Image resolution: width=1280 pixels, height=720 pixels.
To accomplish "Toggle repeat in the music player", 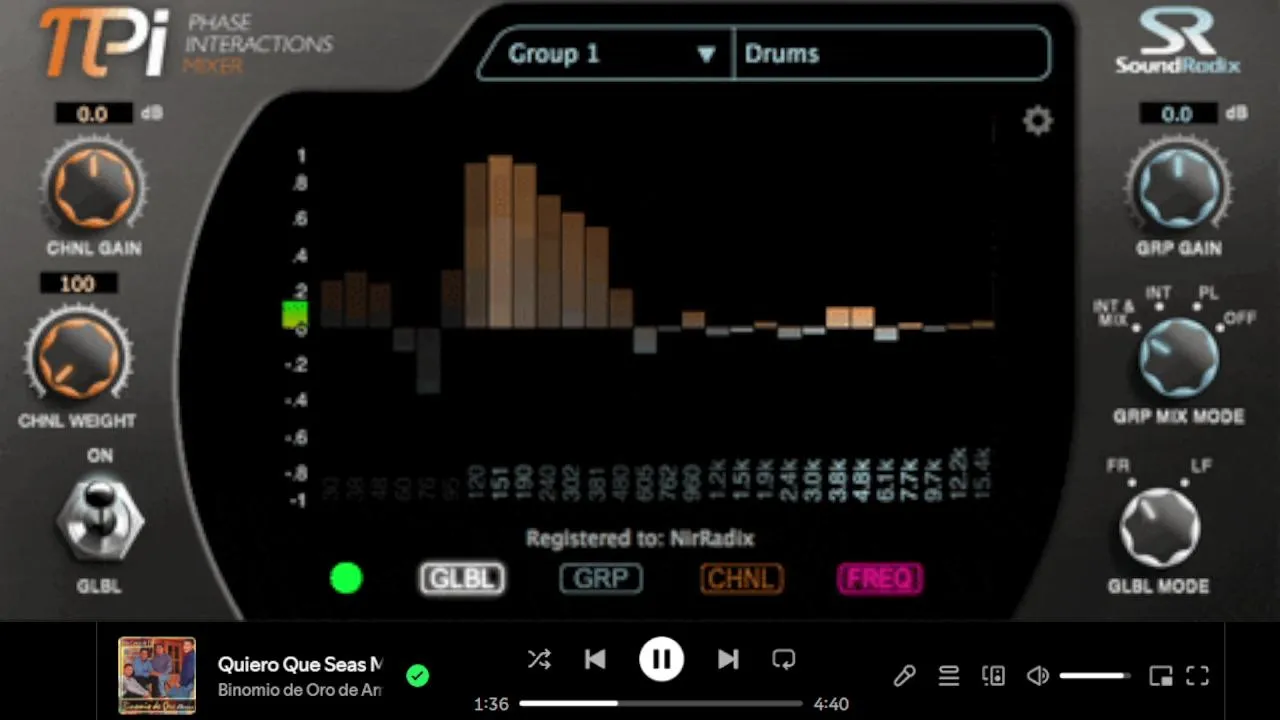I will [x=784, y=659].
